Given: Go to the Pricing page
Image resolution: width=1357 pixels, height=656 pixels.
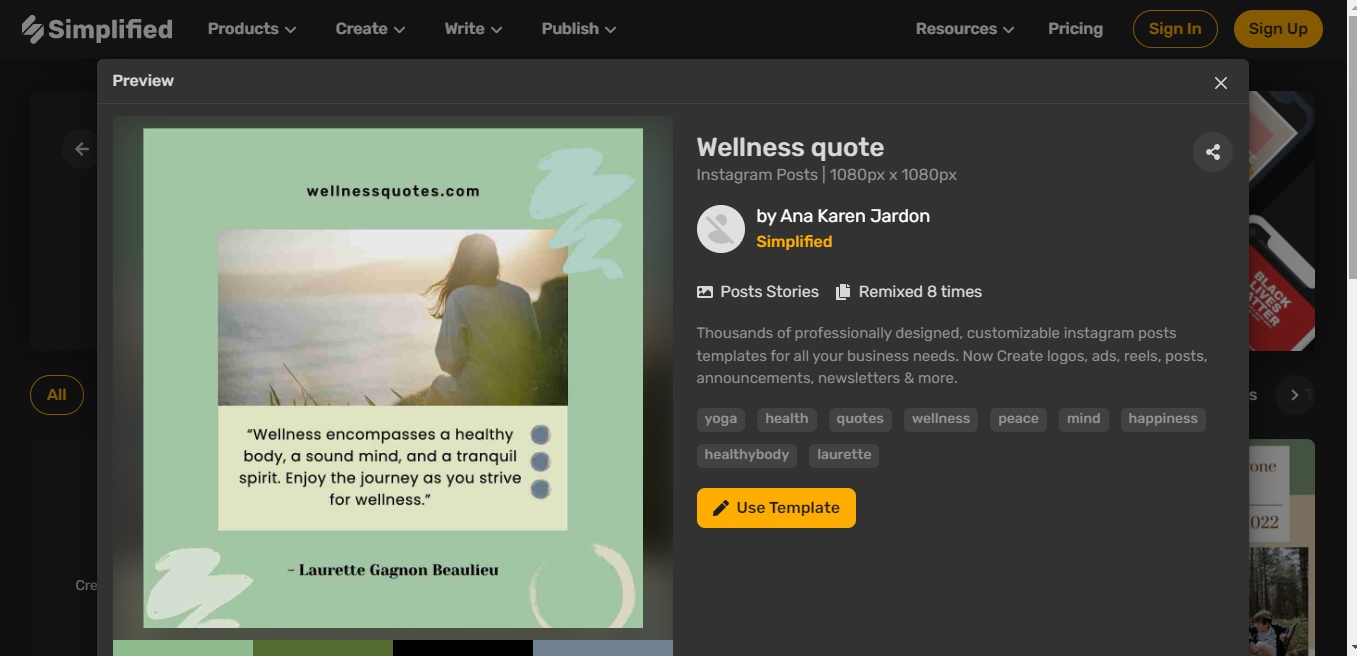Looking at the screenshot, I should (1075, 29).
